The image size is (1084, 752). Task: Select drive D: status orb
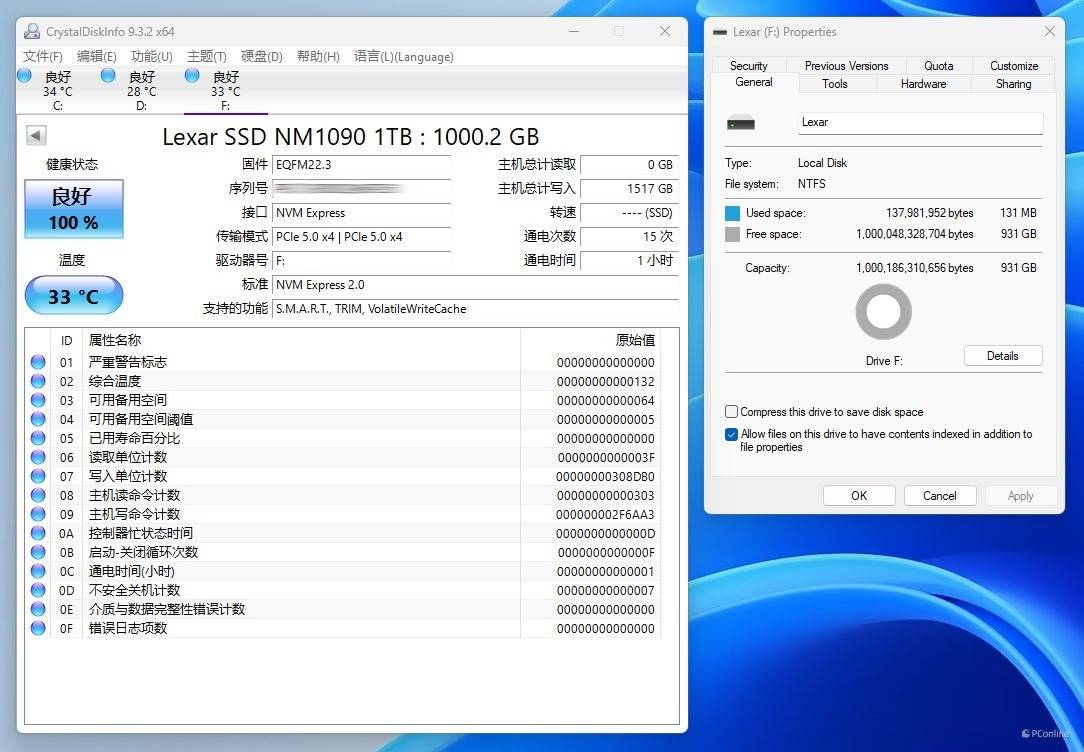pyautogui.click(x=108, y=75)
